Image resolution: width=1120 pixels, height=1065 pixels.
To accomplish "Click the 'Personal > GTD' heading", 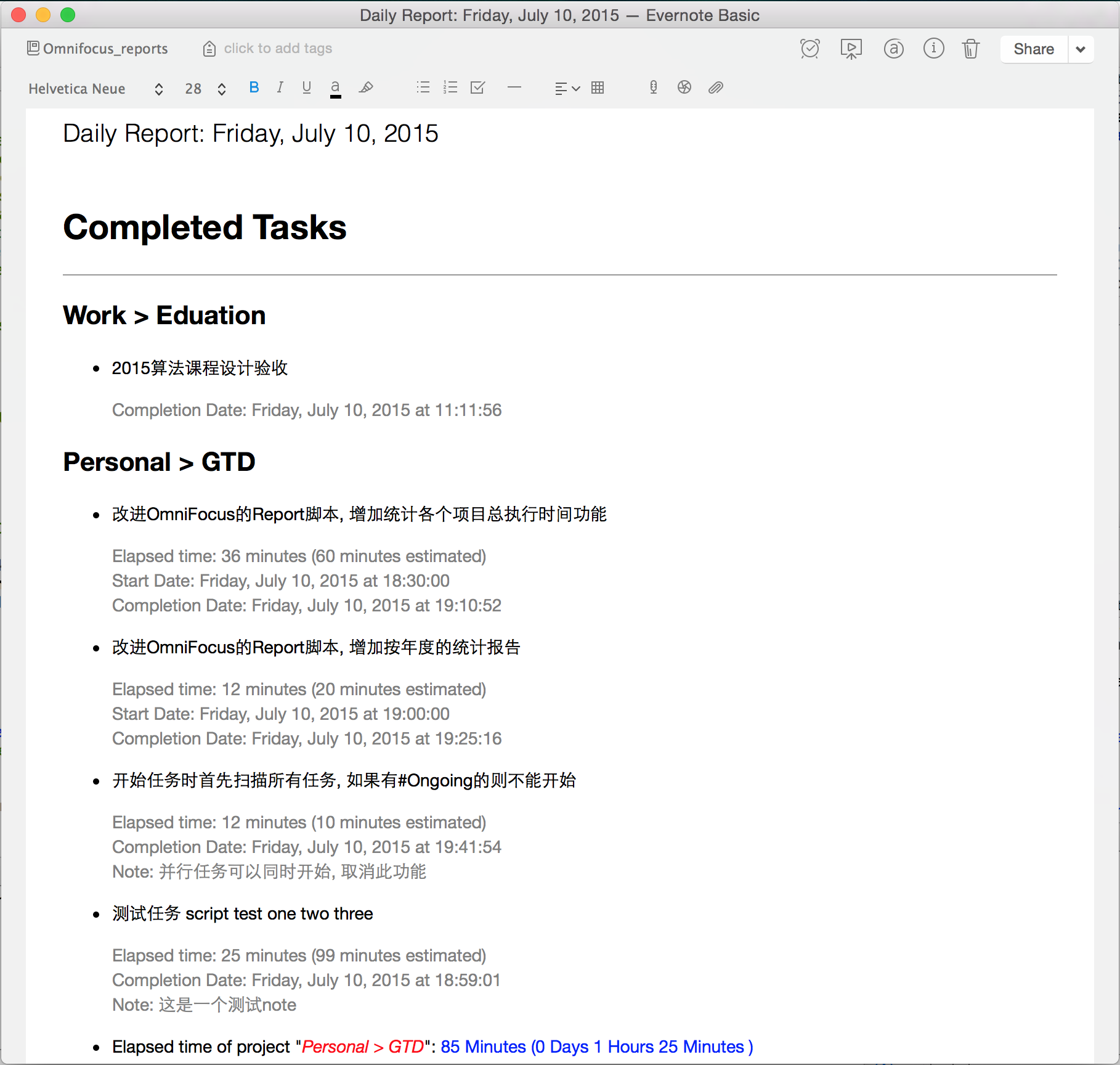I will [x=159, y=462].
